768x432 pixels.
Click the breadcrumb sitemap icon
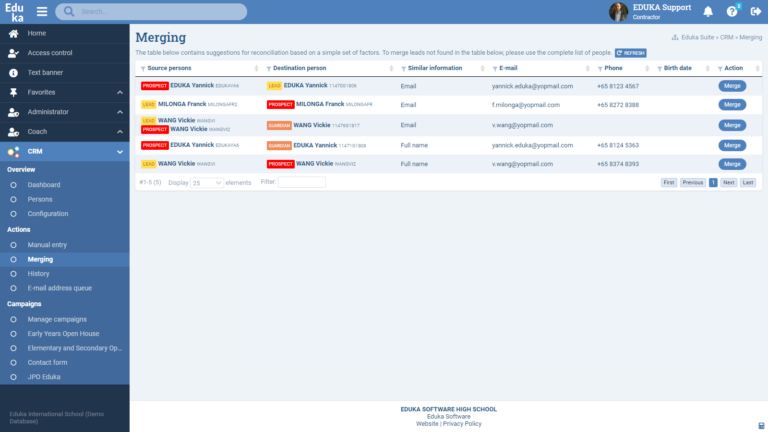click(675, 37)
